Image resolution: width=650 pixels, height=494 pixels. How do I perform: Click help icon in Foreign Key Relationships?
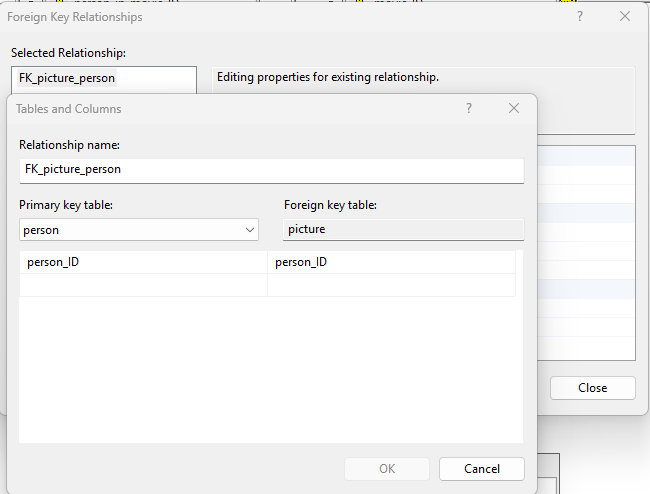[580, 17]
